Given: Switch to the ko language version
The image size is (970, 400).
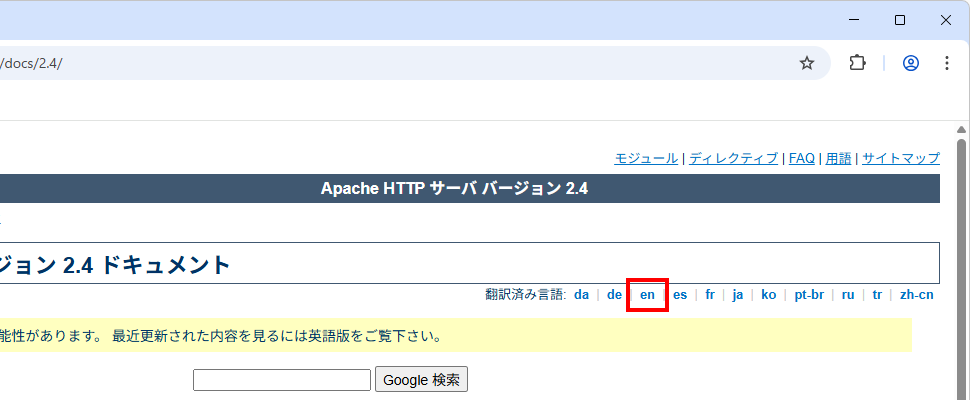Looking at the screenshot, I should click(x=768, y=295).
